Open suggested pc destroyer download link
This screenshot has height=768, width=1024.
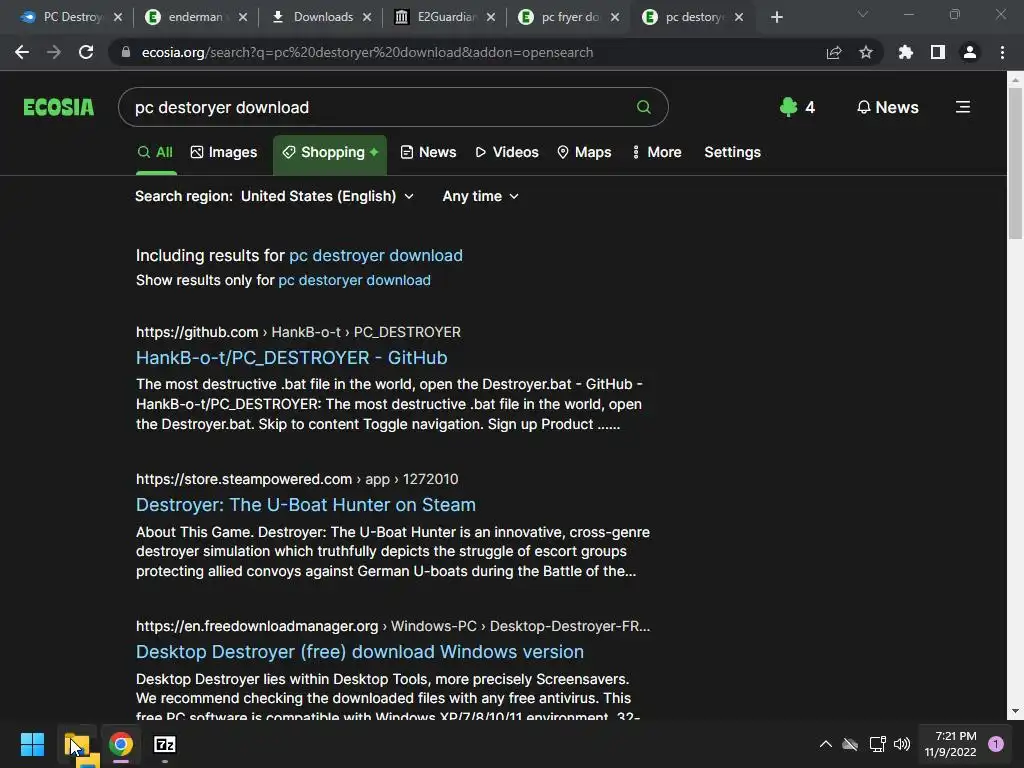(376, 255)
